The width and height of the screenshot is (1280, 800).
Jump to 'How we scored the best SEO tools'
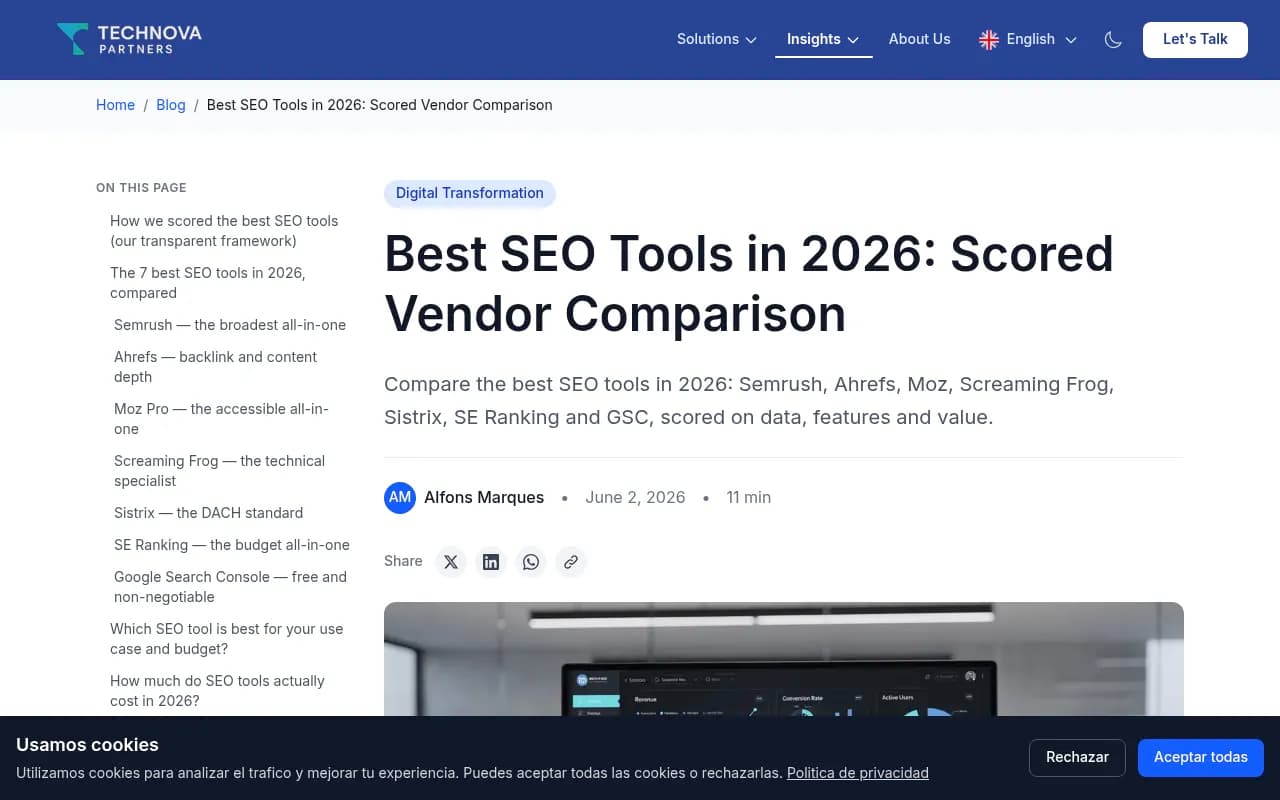(x=224, y=231)
